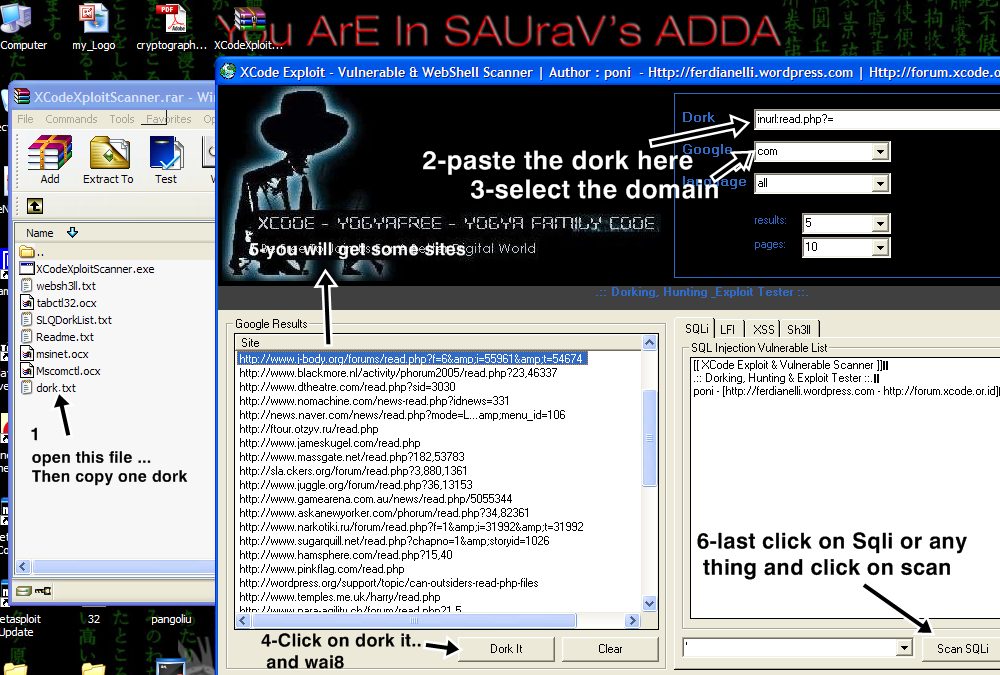Select the www.sugarquill.net result row
Screen dimensions: 1000x675
[x=394, y=541]
